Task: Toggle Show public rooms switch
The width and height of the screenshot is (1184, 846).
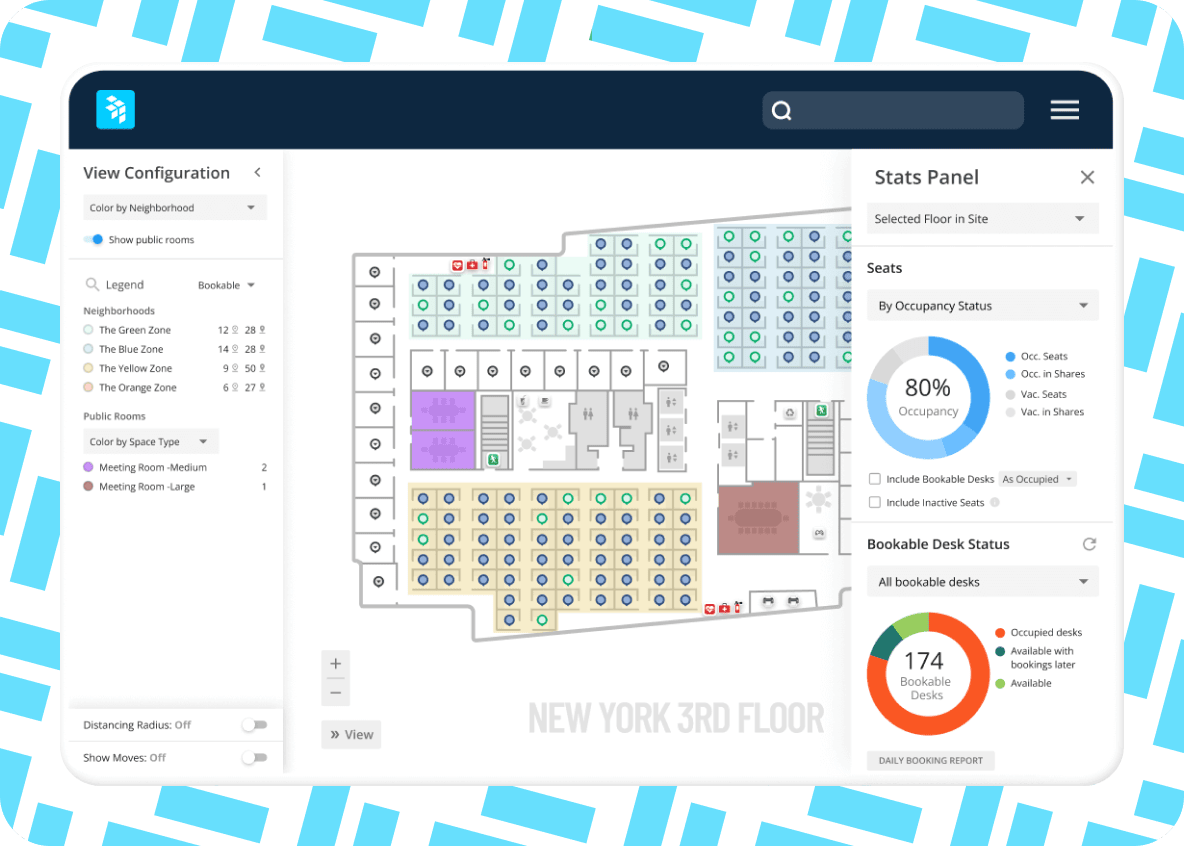Action: pos(93,240)
